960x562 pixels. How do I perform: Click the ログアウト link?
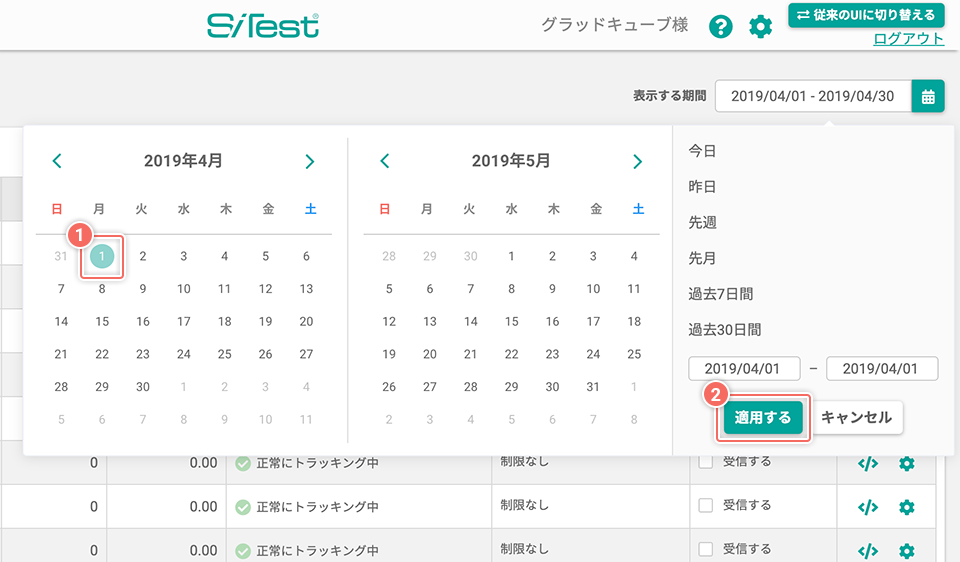909,39
